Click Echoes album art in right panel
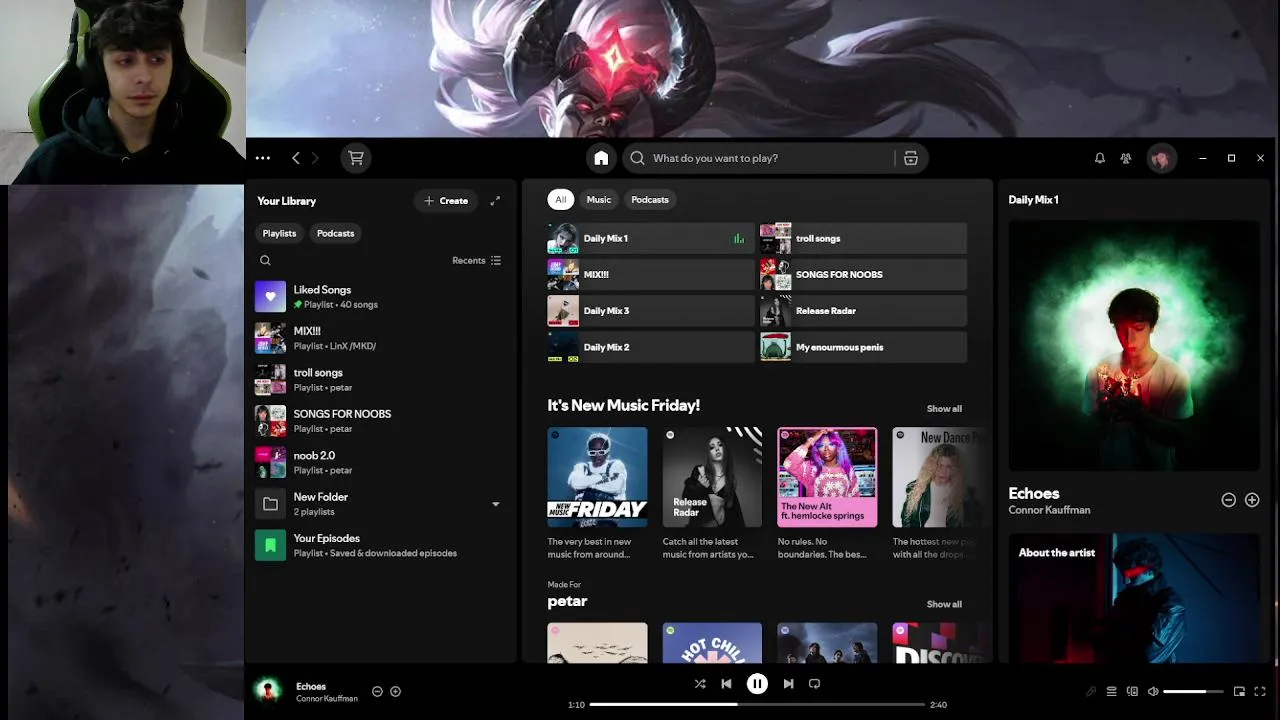 [1134, 345]
